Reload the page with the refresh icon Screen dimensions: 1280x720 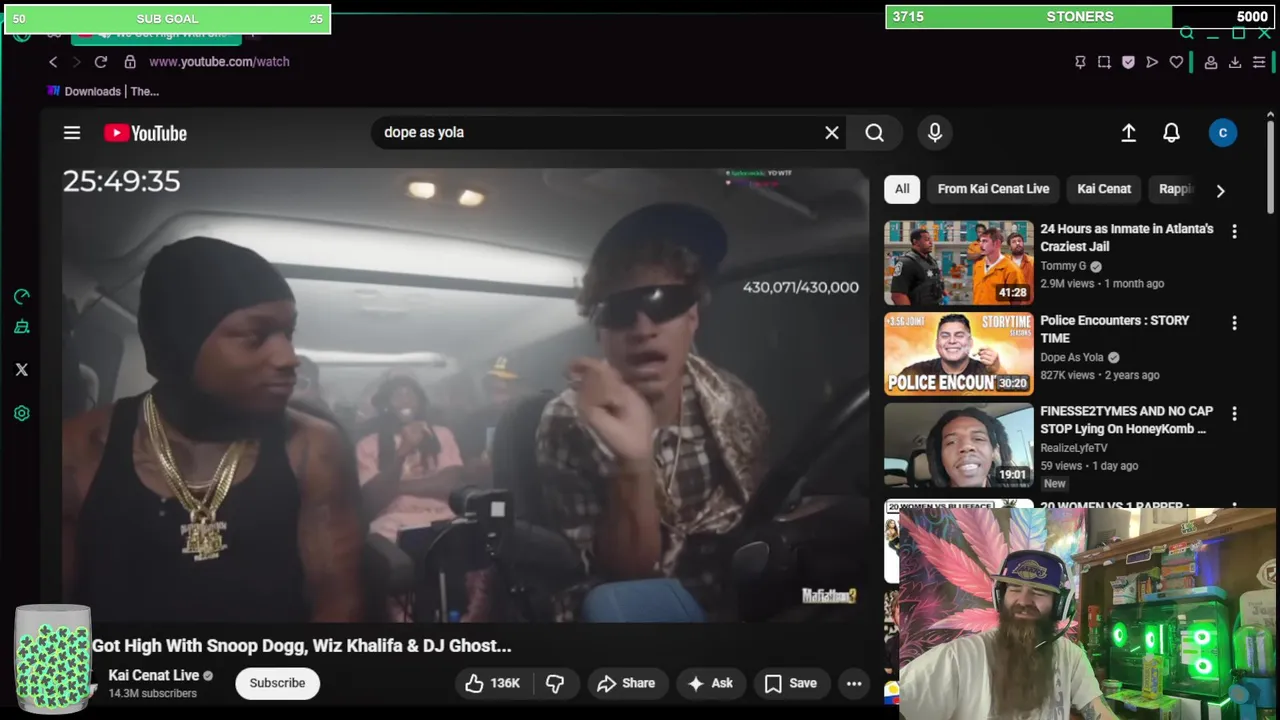point(100,62)
